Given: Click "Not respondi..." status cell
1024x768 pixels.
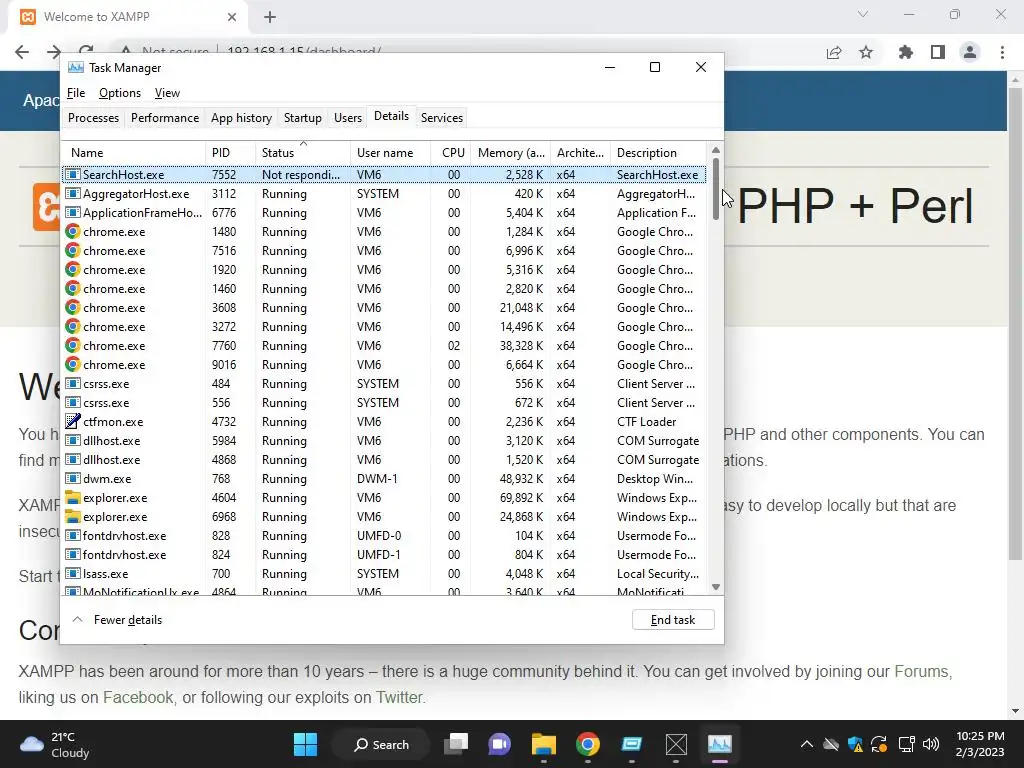Looking at the screenshot, I should 300,174.
